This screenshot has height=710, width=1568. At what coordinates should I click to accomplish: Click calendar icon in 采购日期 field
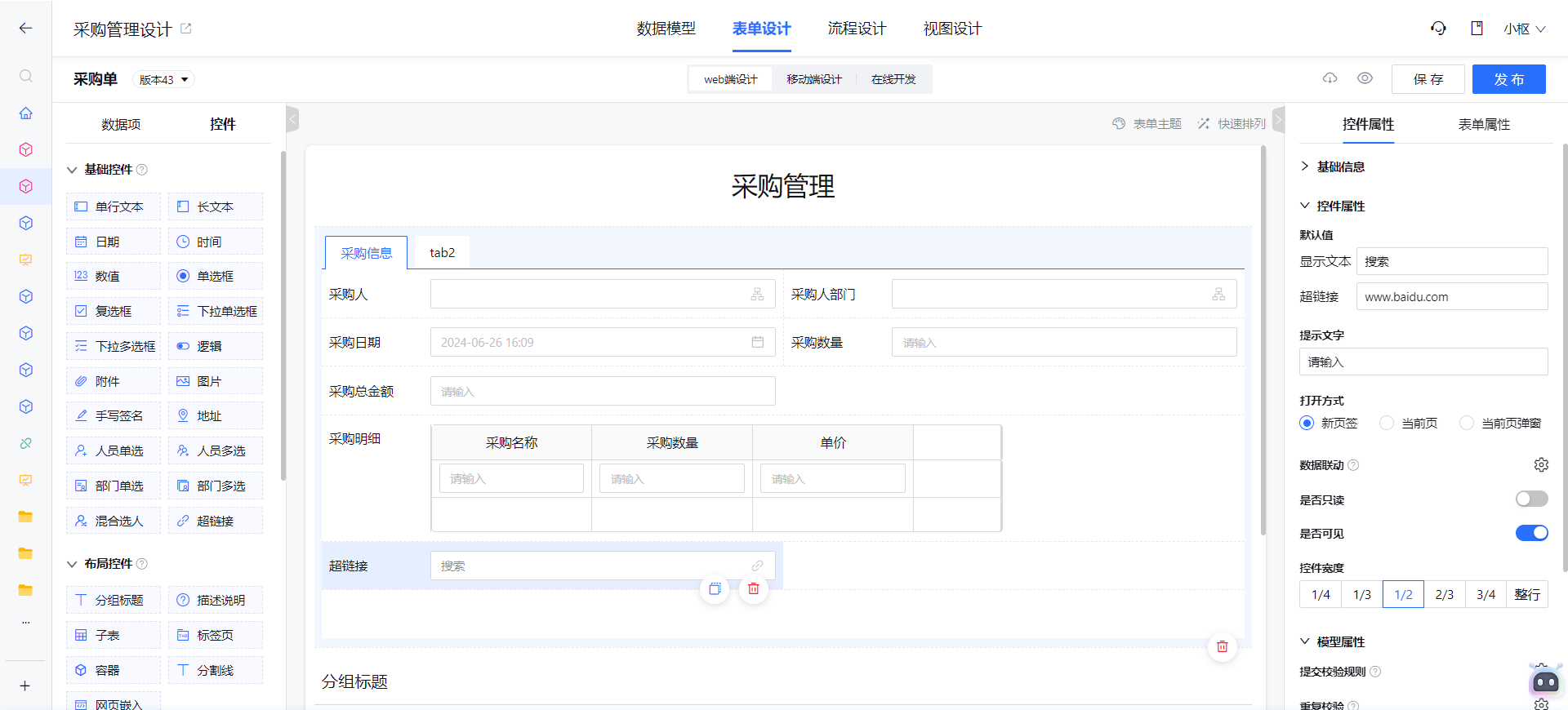[x=758, y=342]
